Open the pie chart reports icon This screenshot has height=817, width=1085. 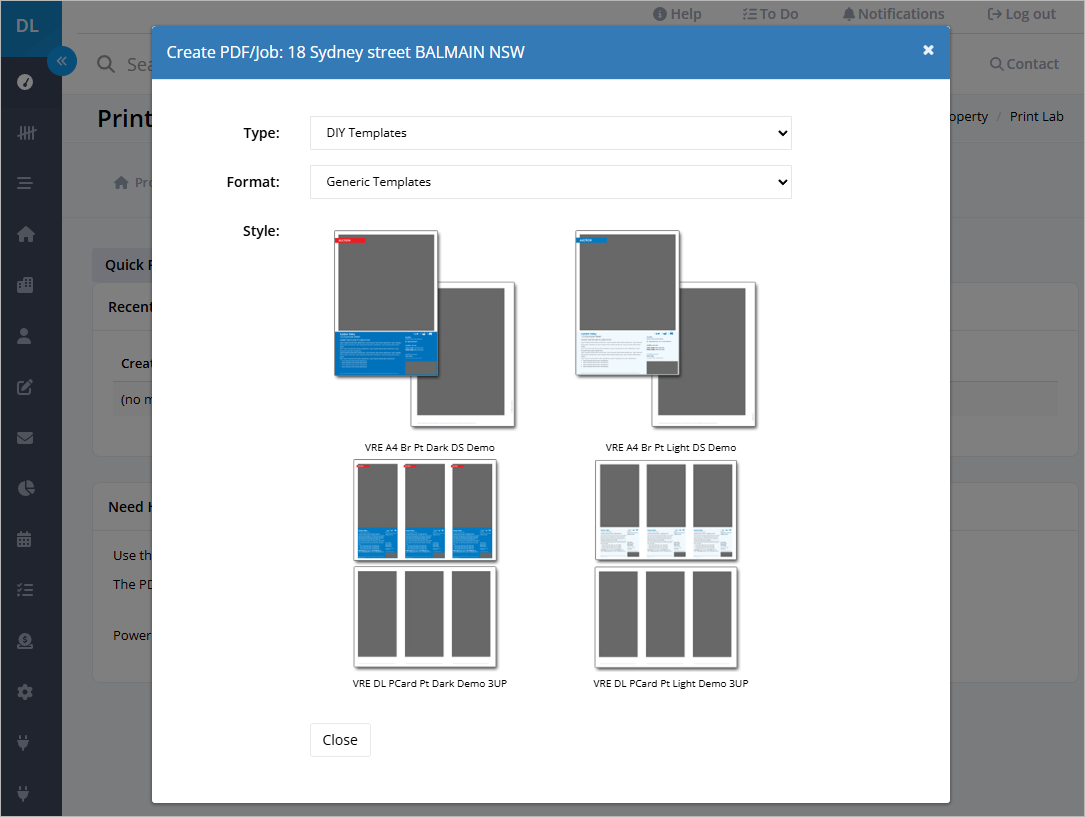coord(26,488)
